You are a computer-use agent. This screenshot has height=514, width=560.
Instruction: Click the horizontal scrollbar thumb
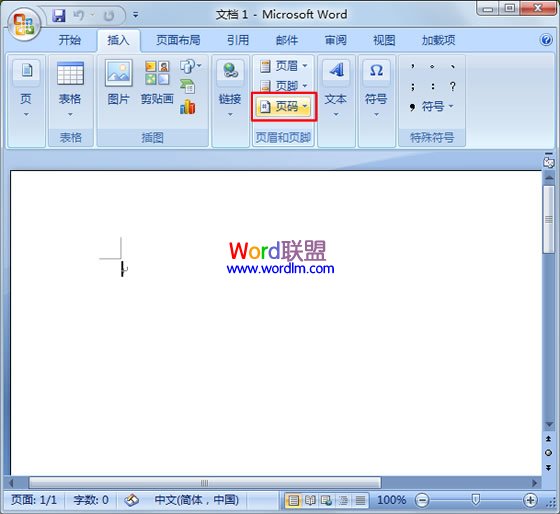[x=205, y=483]
